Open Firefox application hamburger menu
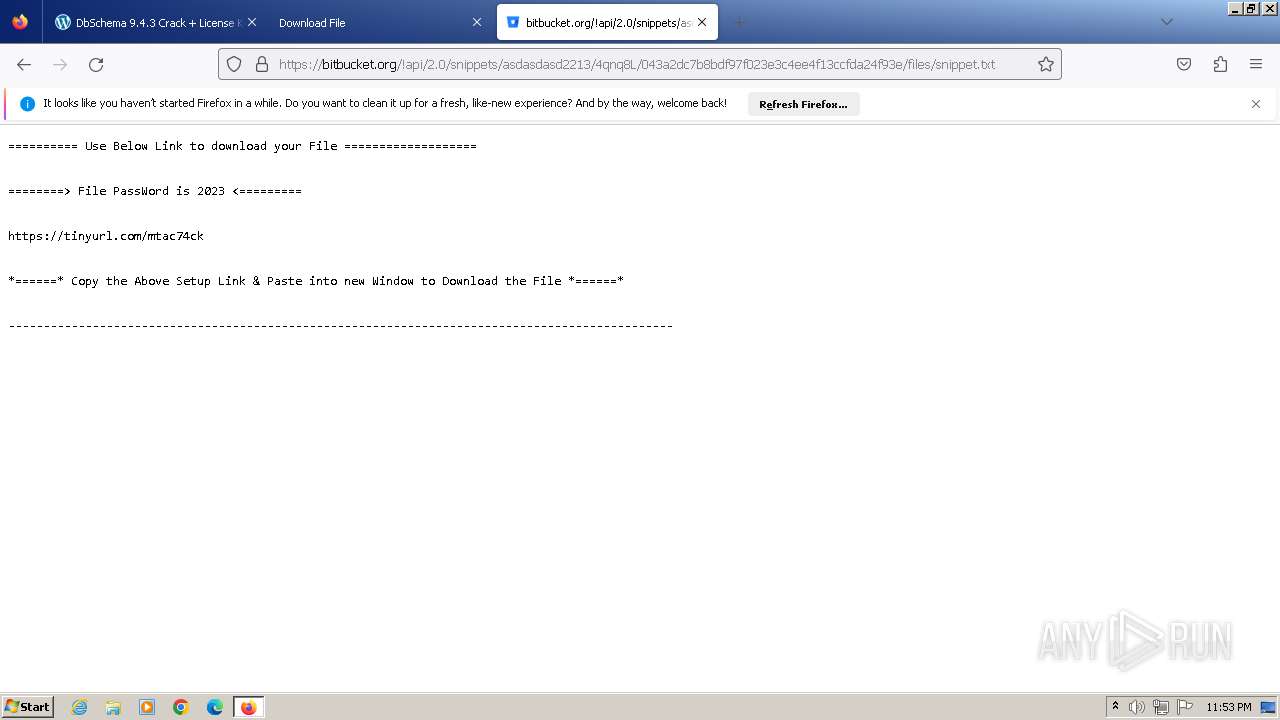The height and width of the screenshot is (720, 1280). [x=1256, y=64]
